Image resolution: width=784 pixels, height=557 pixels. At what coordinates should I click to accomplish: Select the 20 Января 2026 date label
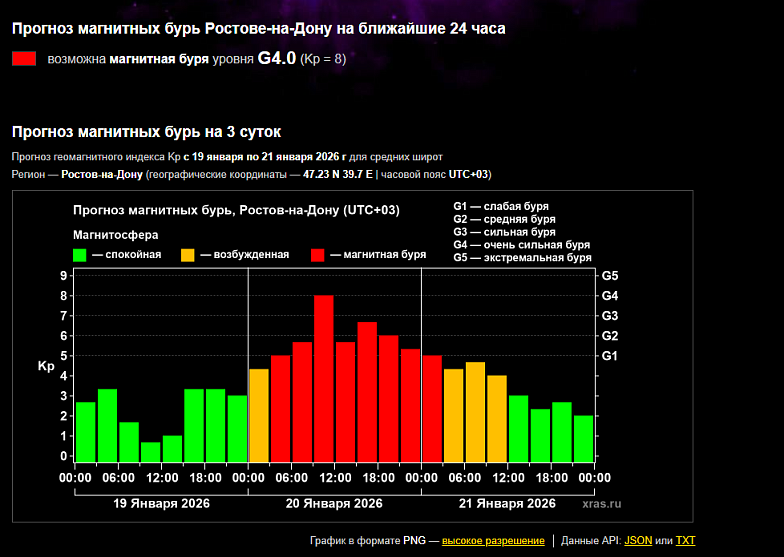click(x=334, y=503)
